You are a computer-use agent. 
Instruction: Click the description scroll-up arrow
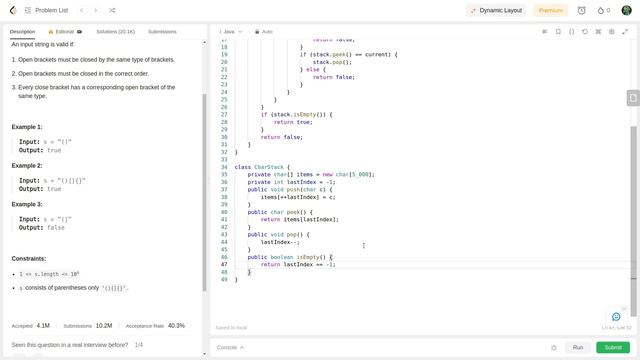[x=204, y=42]
